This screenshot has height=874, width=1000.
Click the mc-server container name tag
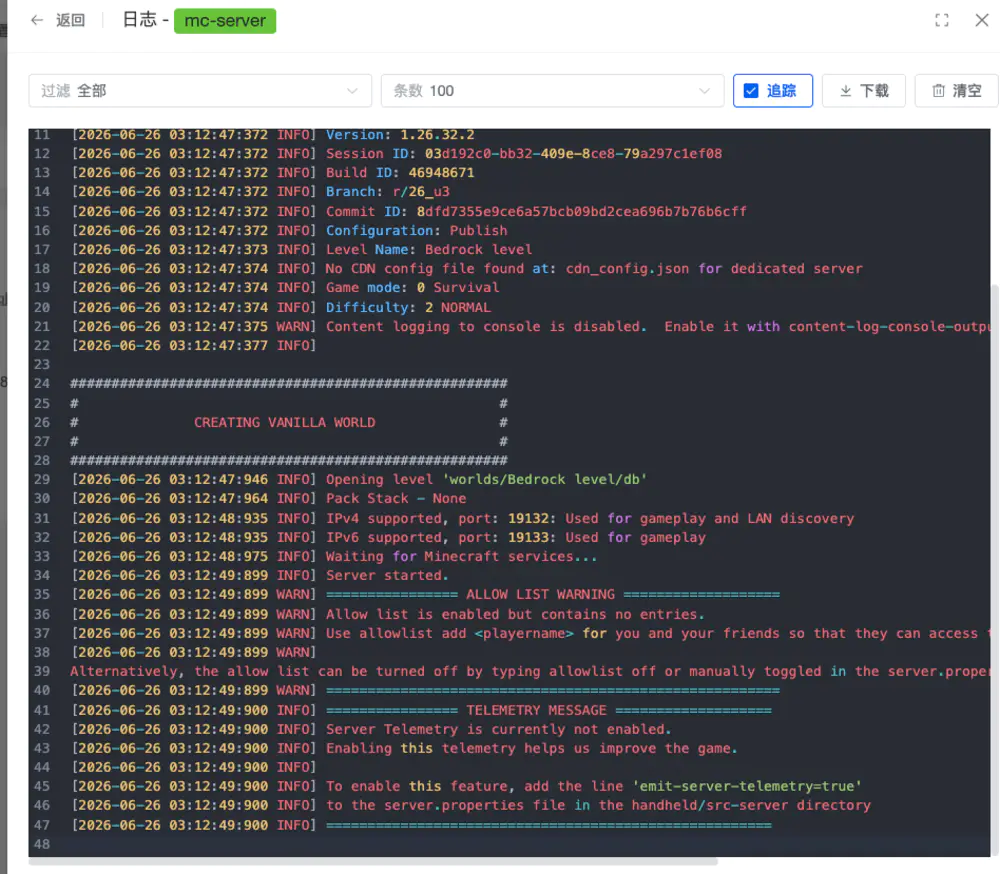click(225, 20)
